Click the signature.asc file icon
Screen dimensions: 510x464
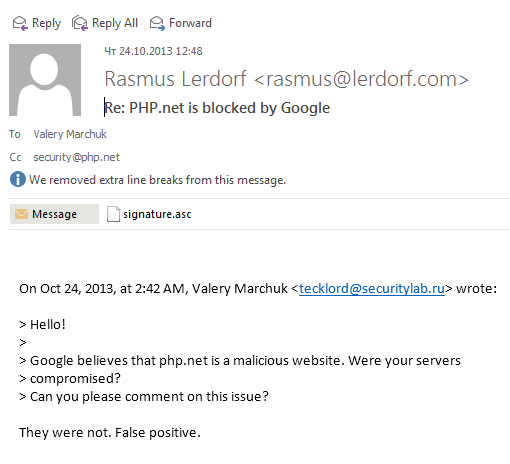pos(113,214)
